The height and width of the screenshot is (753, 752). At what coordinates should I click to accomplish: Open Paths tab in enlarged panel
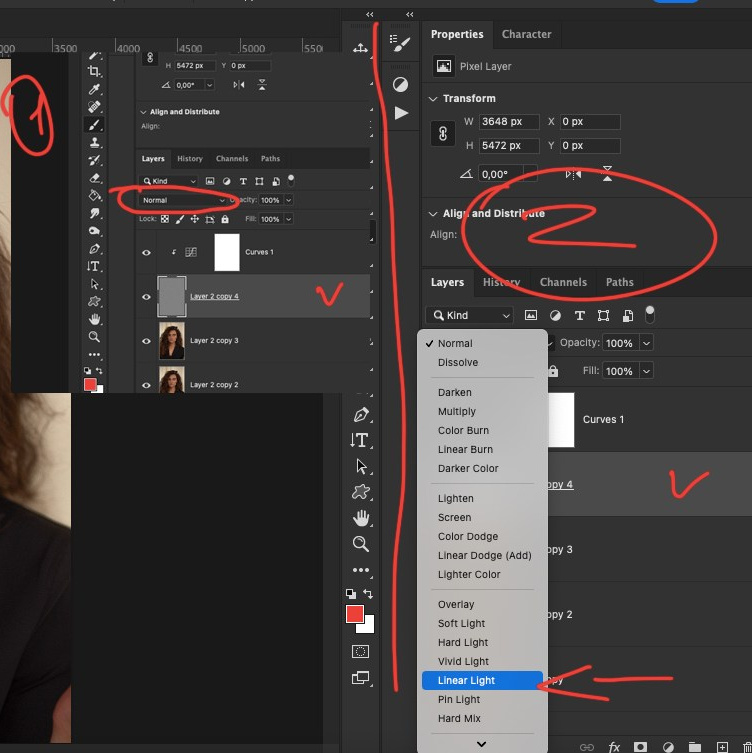tap(619, 282)
